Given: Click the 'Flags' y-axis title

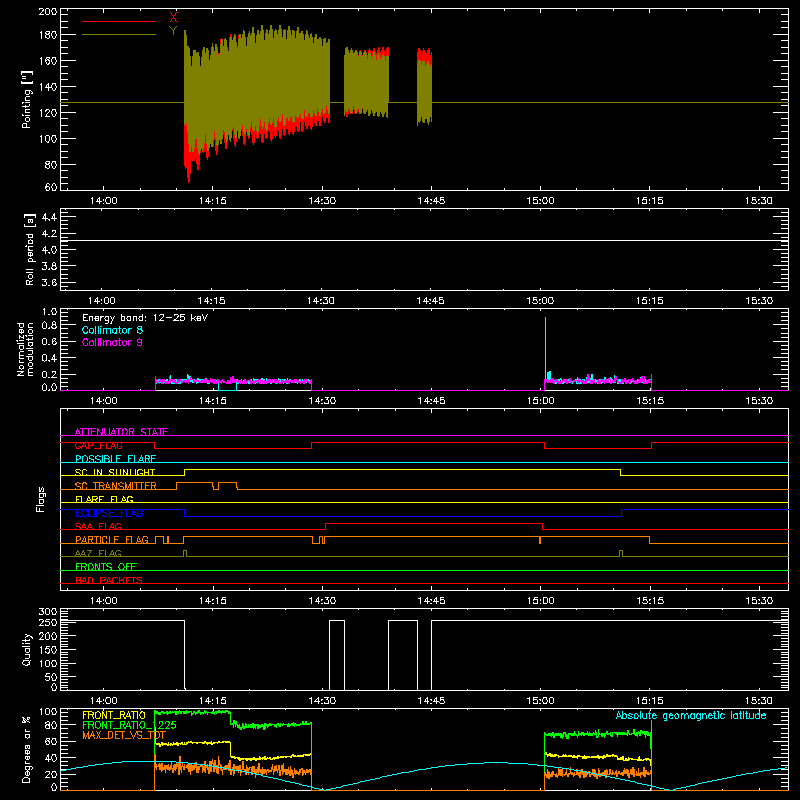Looking at the screenshot, I should coord(40,499).
